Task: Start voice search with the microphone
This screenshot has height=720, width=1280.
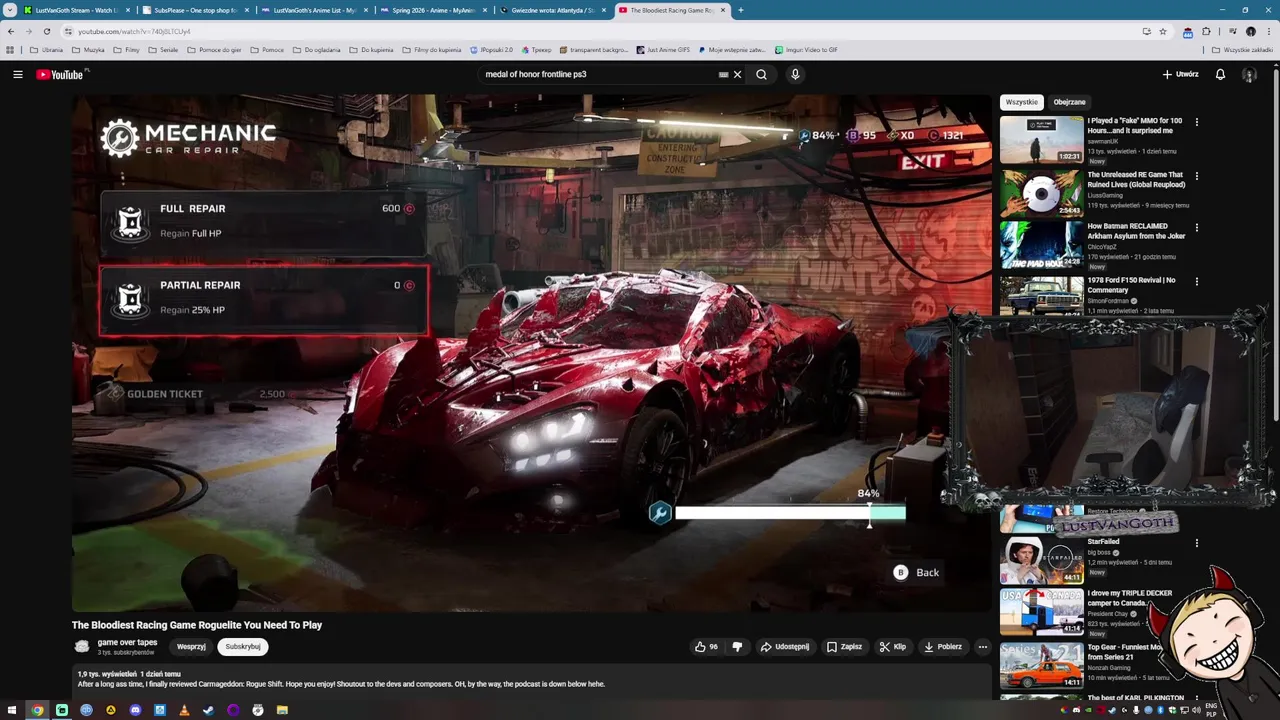Action: tap(795, 74)
